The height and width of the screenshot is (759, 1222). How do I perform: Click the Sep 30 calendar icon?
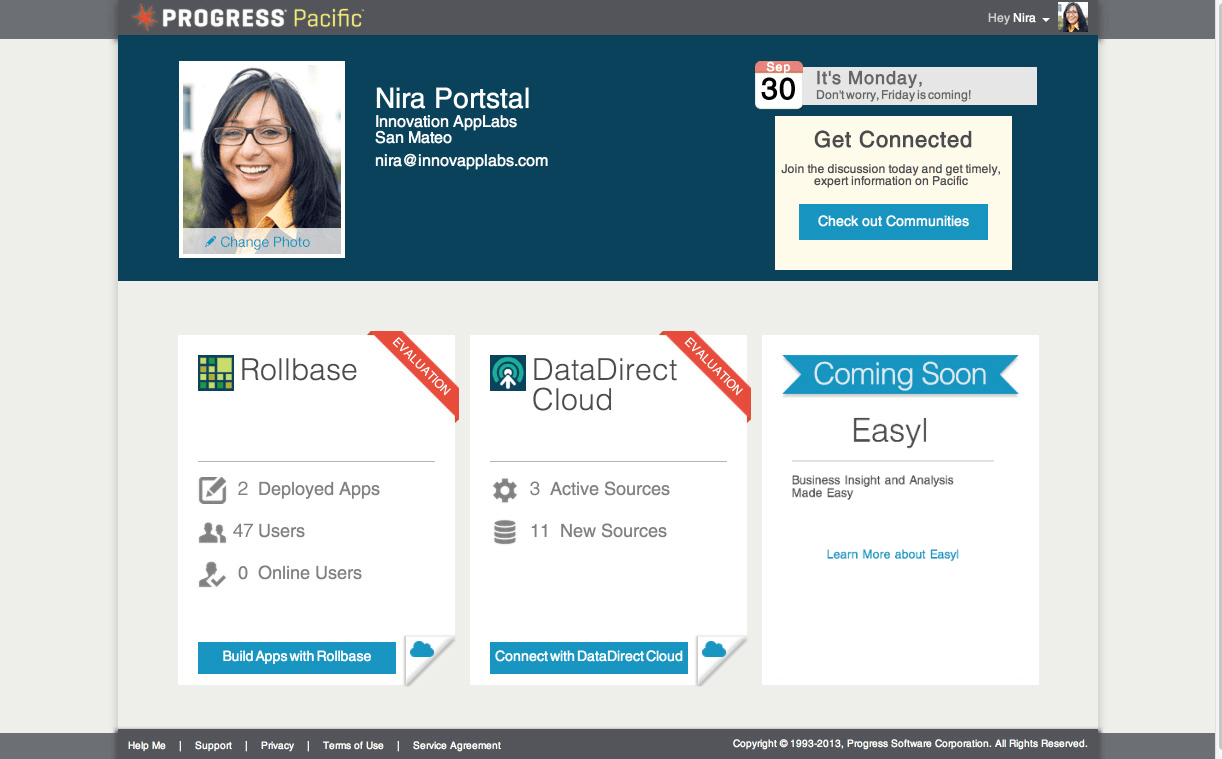click(x=778, y=85)
